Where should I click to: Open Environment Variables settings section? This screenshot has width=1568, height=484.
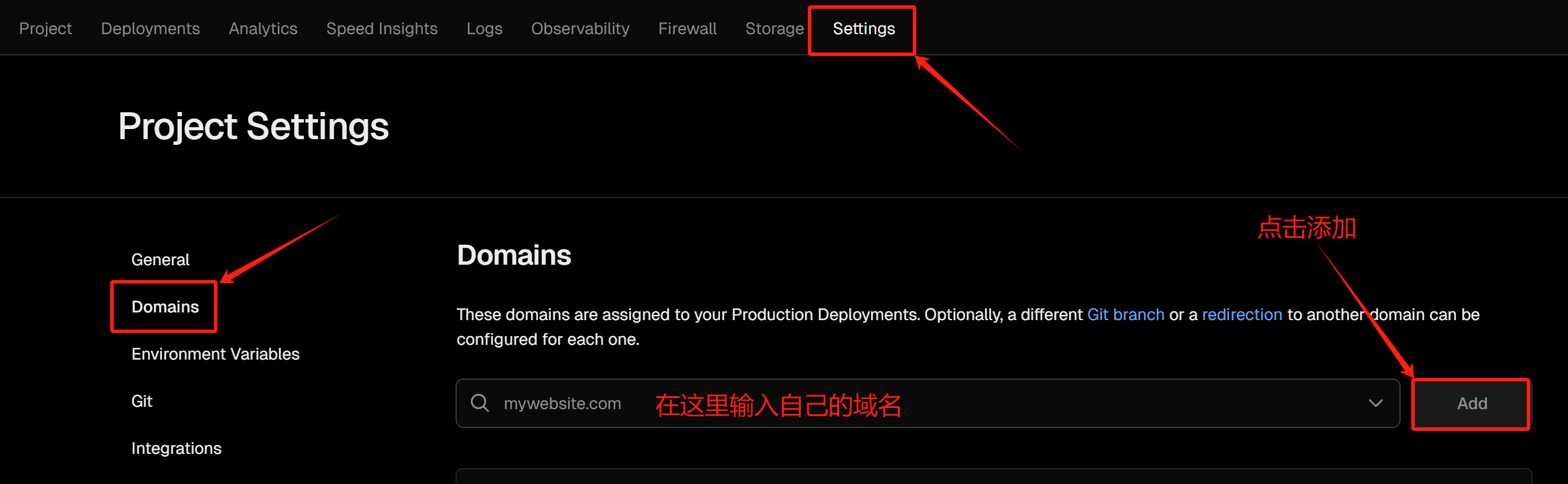click(x=215, y=354)
